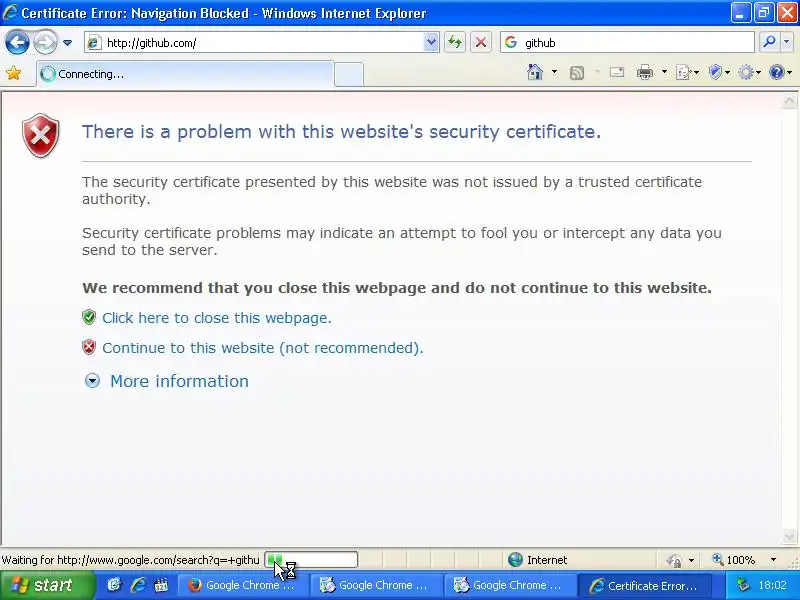
Task: Open the Windows 'start' menu button
Action: pyautogui.click(x=47, y=585)
